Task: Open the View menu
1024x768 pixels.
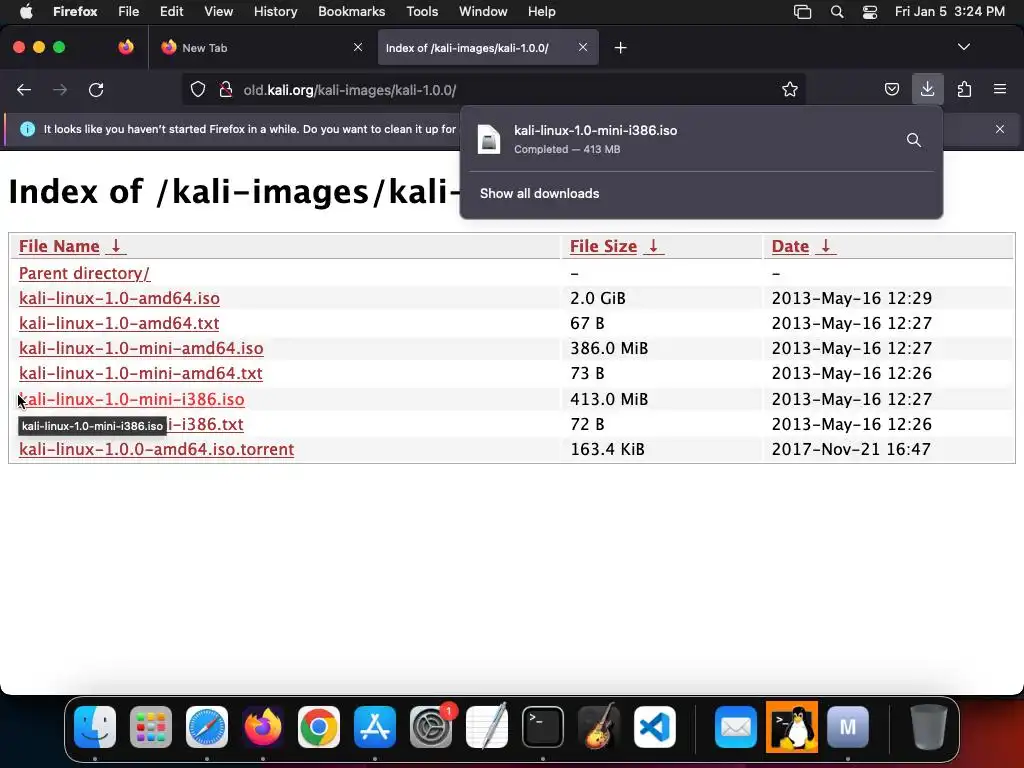Action: pyautogui.click(x=218, y=11)
